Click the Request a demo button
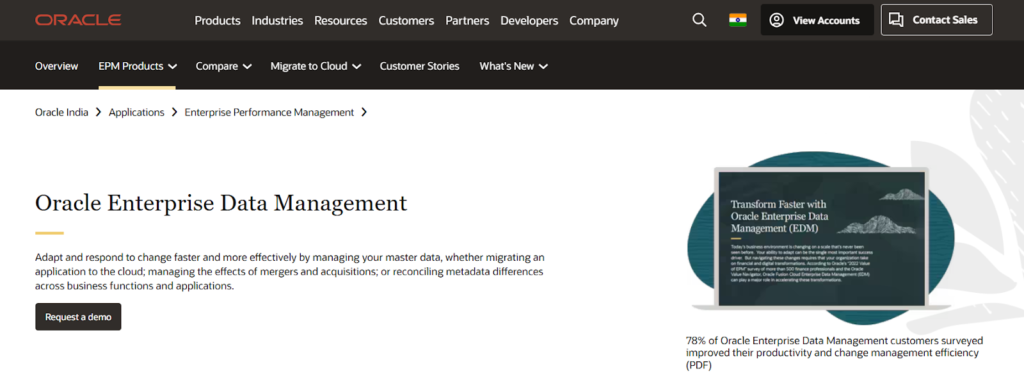 tap(78, 317)
